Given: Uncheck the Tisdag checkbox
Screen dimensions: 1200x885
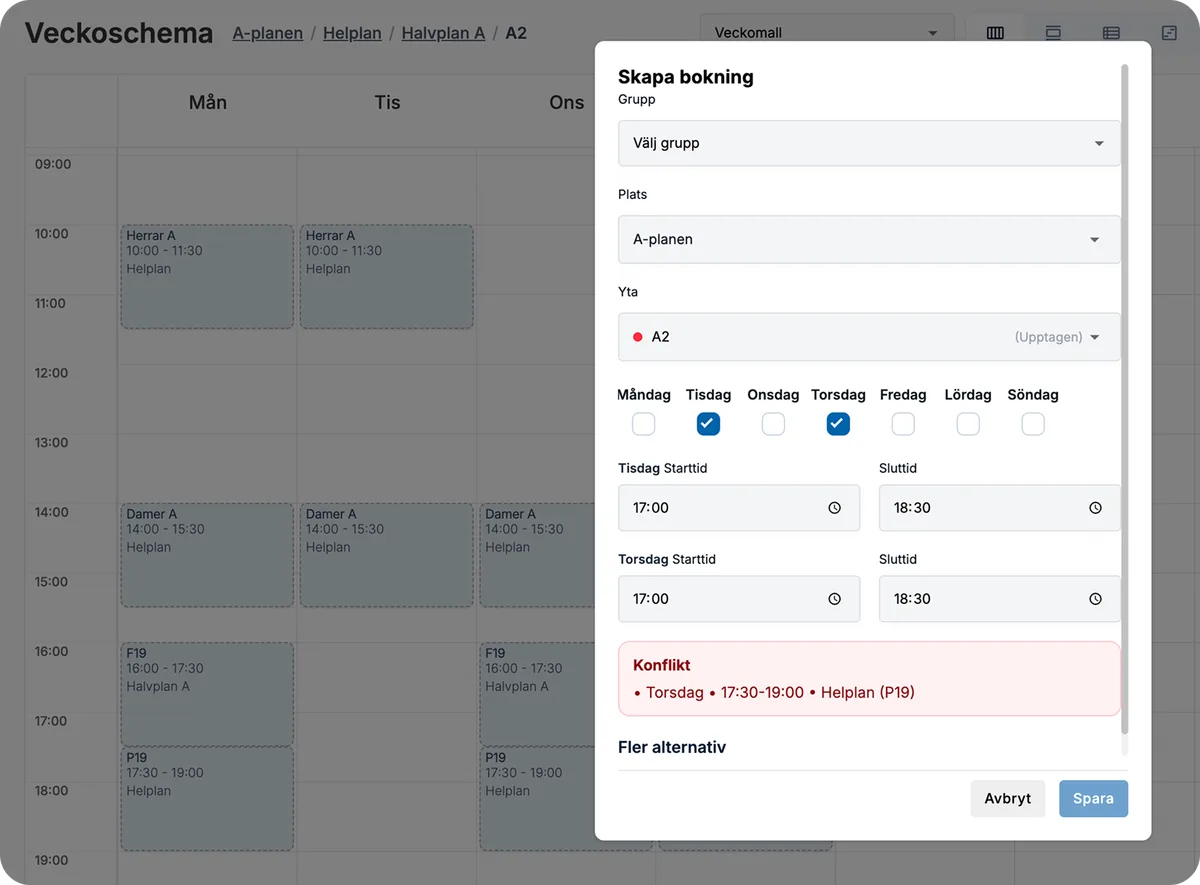Looking at the screenshot, I should [708, 424].
